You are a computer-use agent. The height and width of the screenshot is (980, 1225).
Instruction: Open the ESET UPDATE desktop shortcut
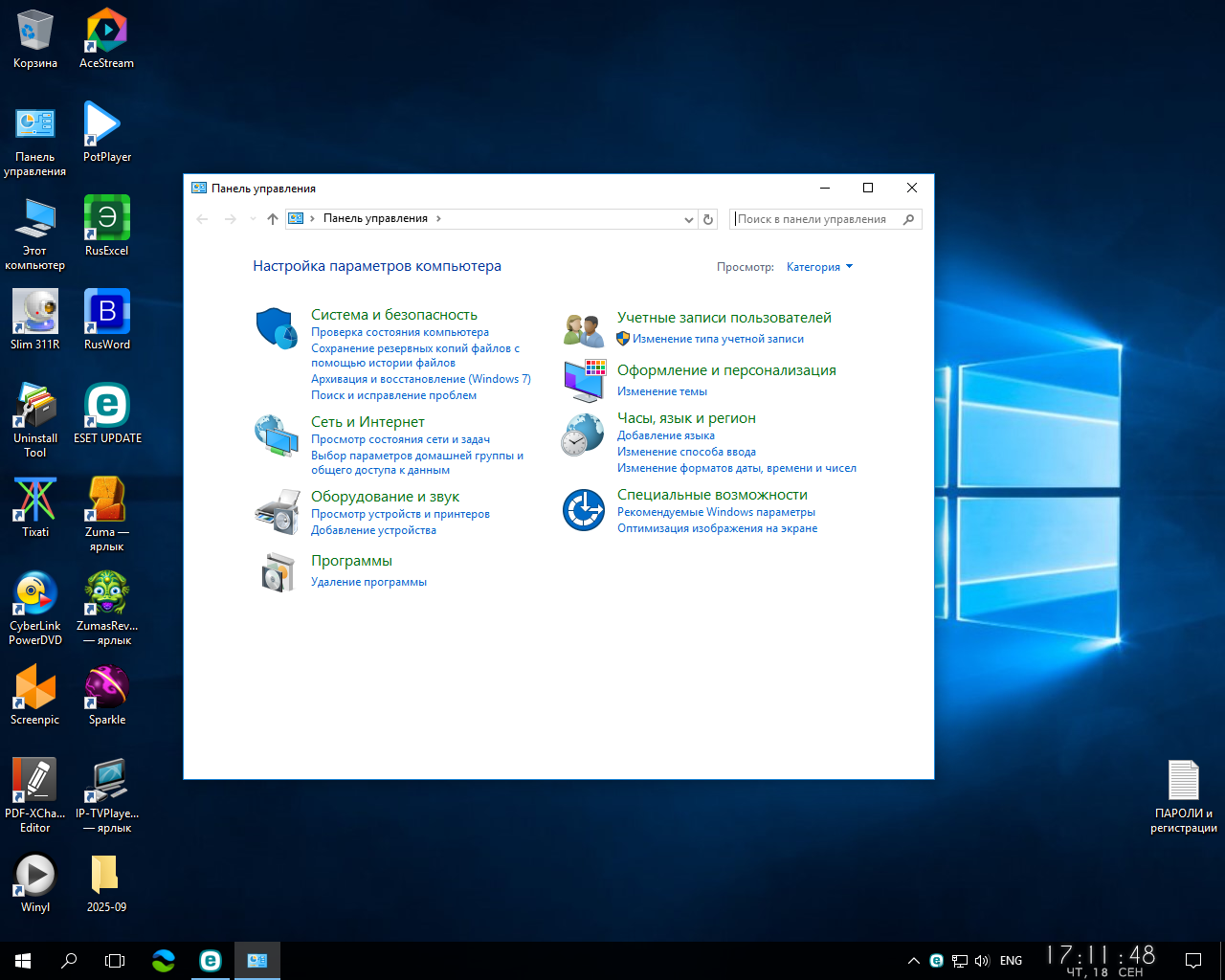pyautogui.click(x=107, y=414)
